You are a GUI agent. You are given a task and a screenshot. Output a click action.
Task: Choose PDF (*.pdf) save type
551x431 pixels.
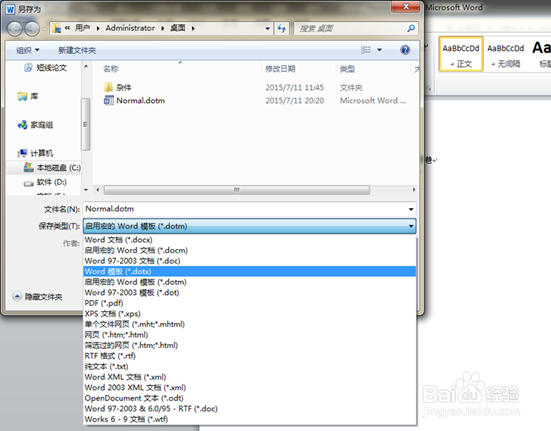[249, 303]
